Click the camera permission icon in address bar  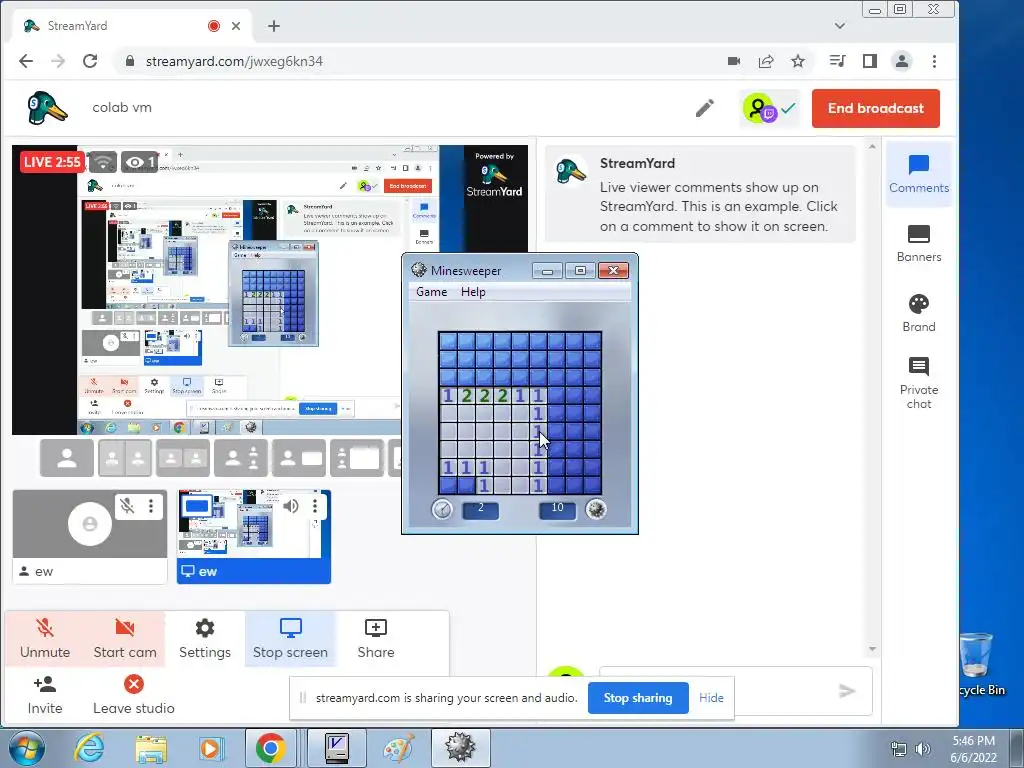(x=734, y=61)
